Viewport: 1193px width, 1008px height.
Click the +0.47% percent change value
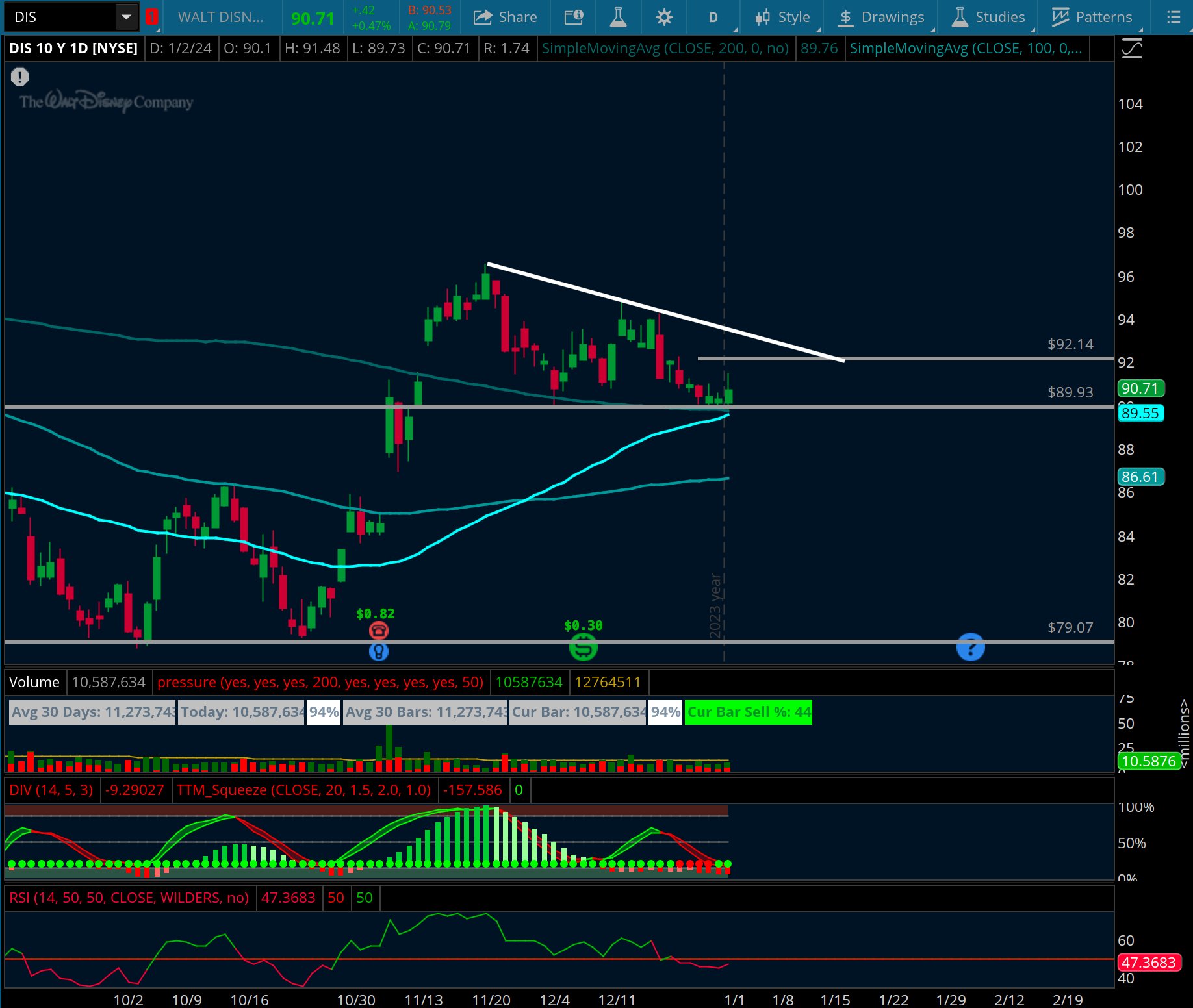(371, 25)
